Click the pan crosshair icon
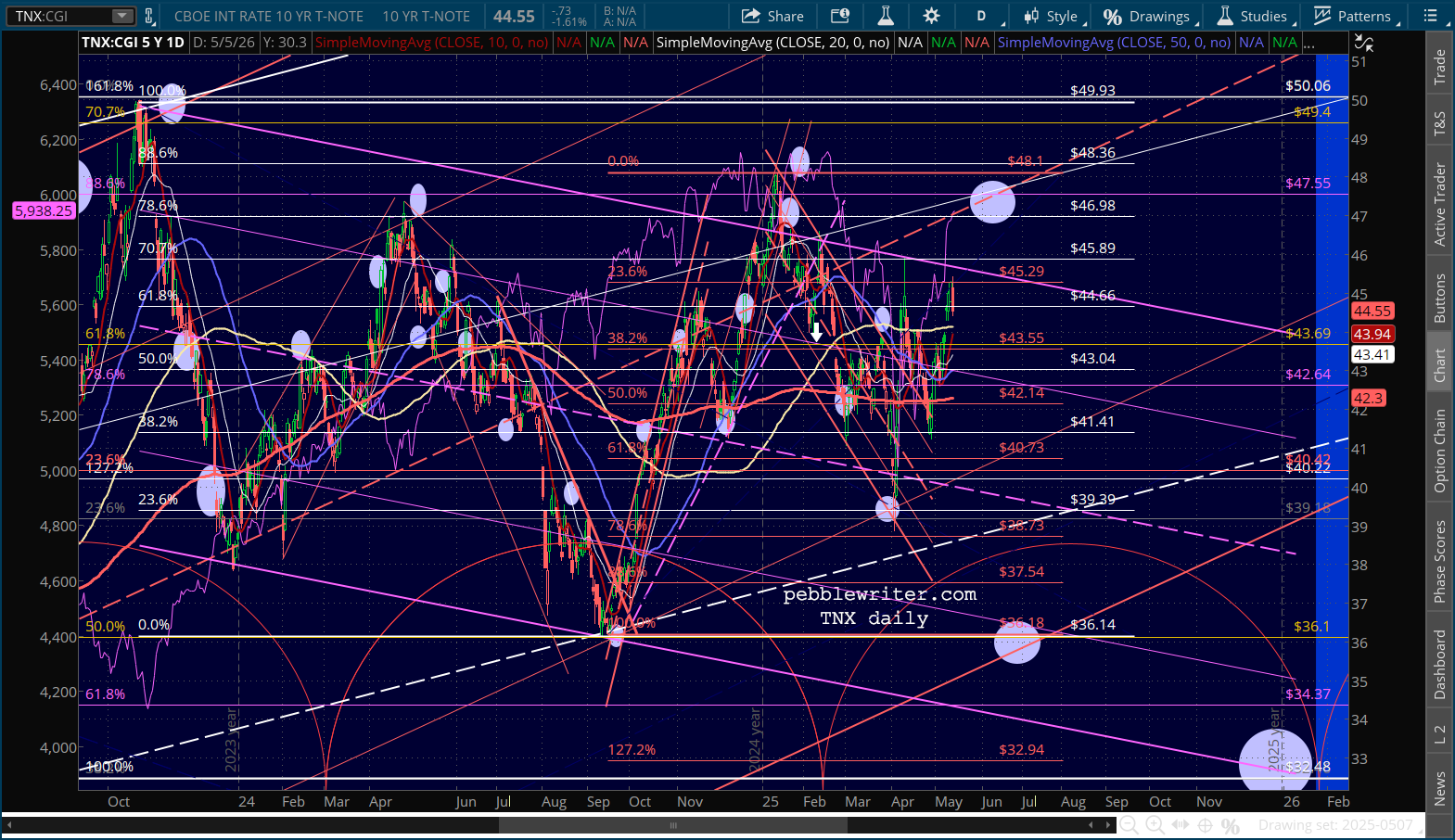Image resolution: width=1455 pixels, height=840 pixels. (x=1206, y=825)
